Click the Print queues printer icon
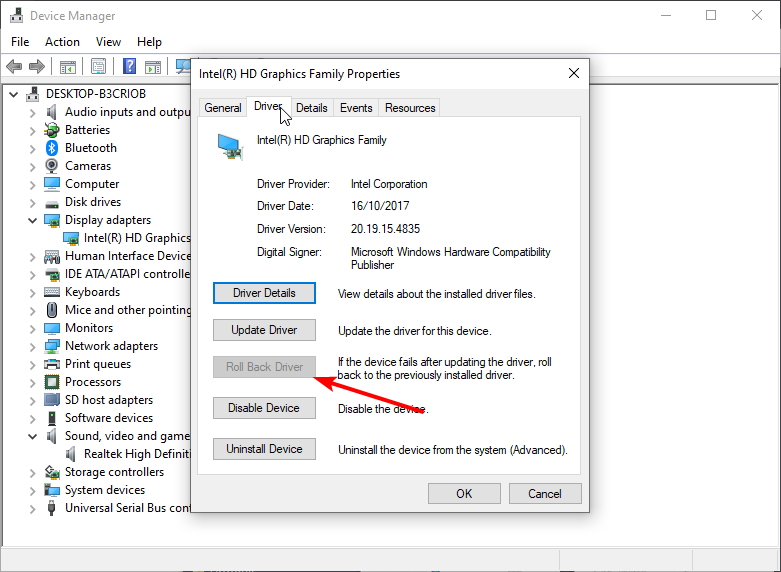The height and width of the screenshot is (572, 781). [52, 364]
